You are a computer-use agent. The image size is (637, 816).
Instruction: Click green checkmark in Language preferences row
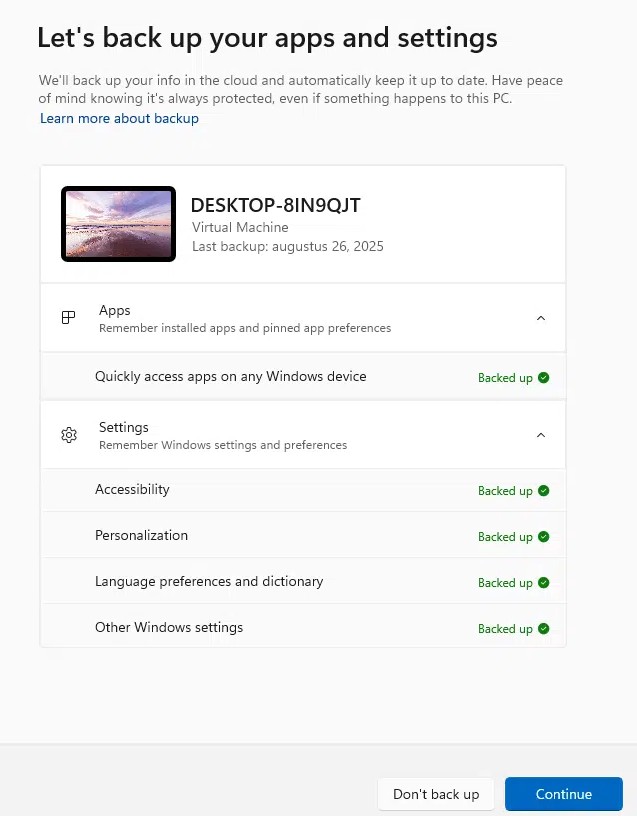pyautogui.click(x=543, y=583)
